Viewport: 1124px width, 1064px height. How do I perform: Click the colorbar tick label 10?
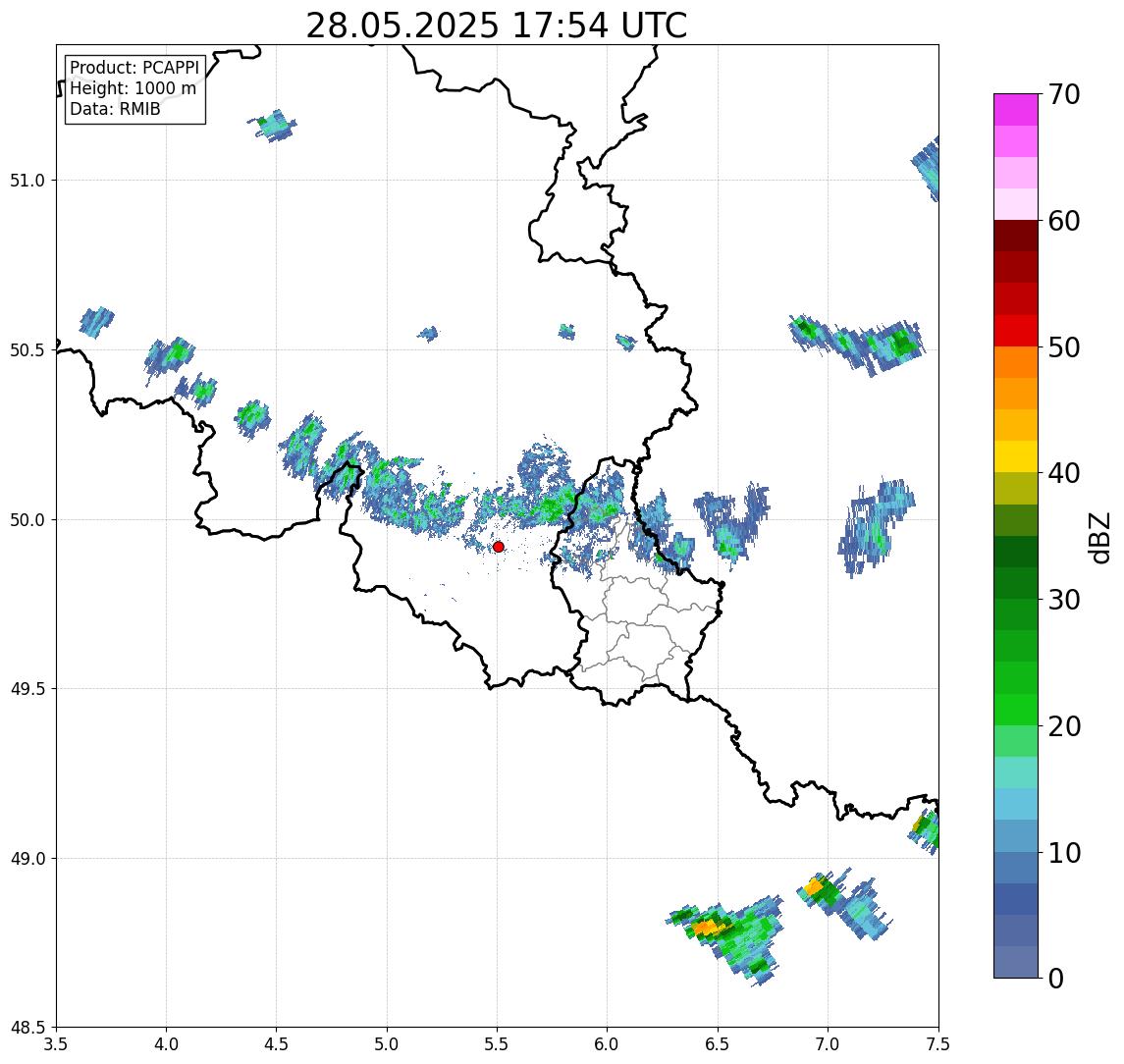pos(1064,852)
